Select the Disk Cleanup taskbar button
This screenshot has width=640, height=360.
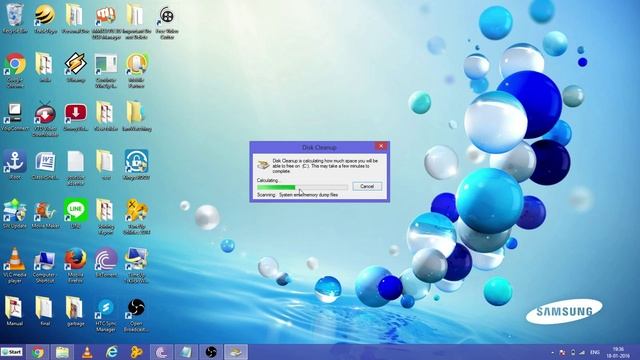coord(236,352)
